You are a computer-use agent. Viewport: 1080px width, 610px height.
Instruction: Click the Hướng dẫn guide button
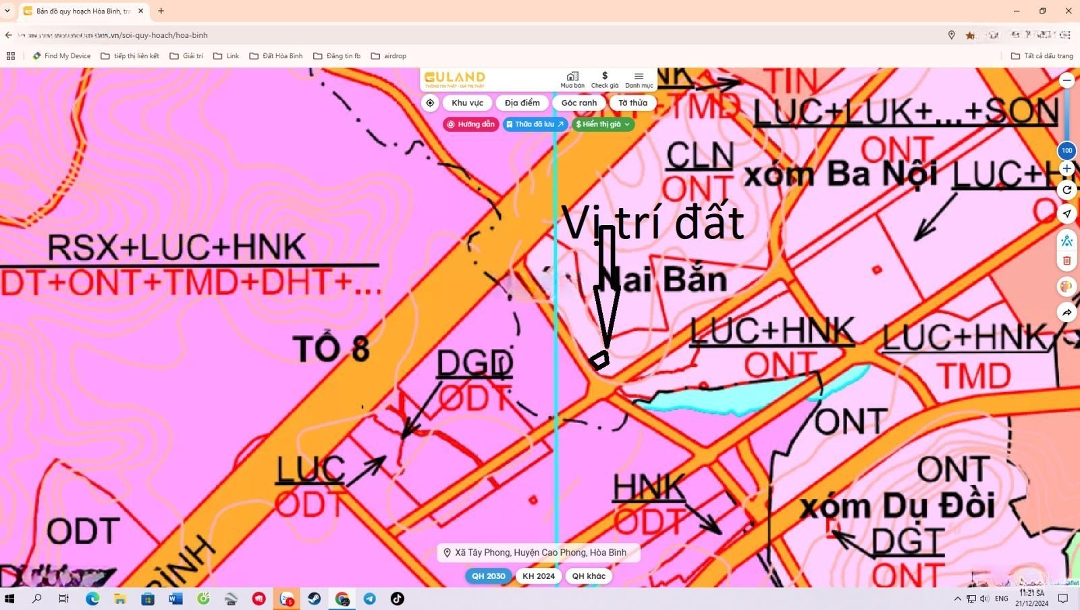tap(471, 124)
